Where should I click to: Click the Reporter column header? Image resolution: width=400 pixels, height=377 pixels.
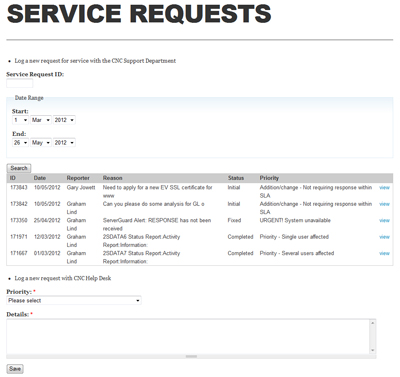pyautogui.click(x=78, y=178)
